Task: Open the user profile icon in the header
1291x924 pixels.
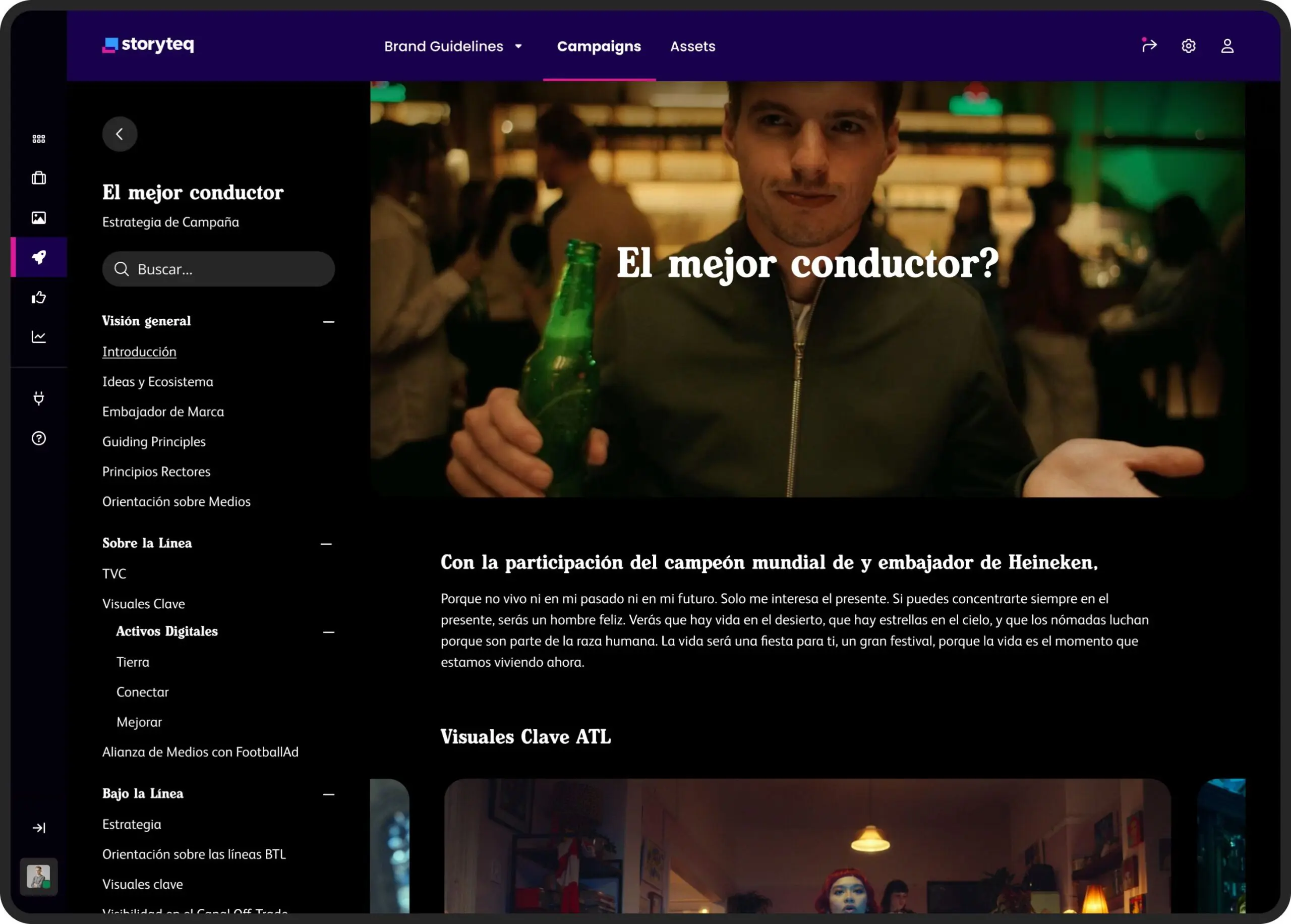Action: tap(1227, 45)
